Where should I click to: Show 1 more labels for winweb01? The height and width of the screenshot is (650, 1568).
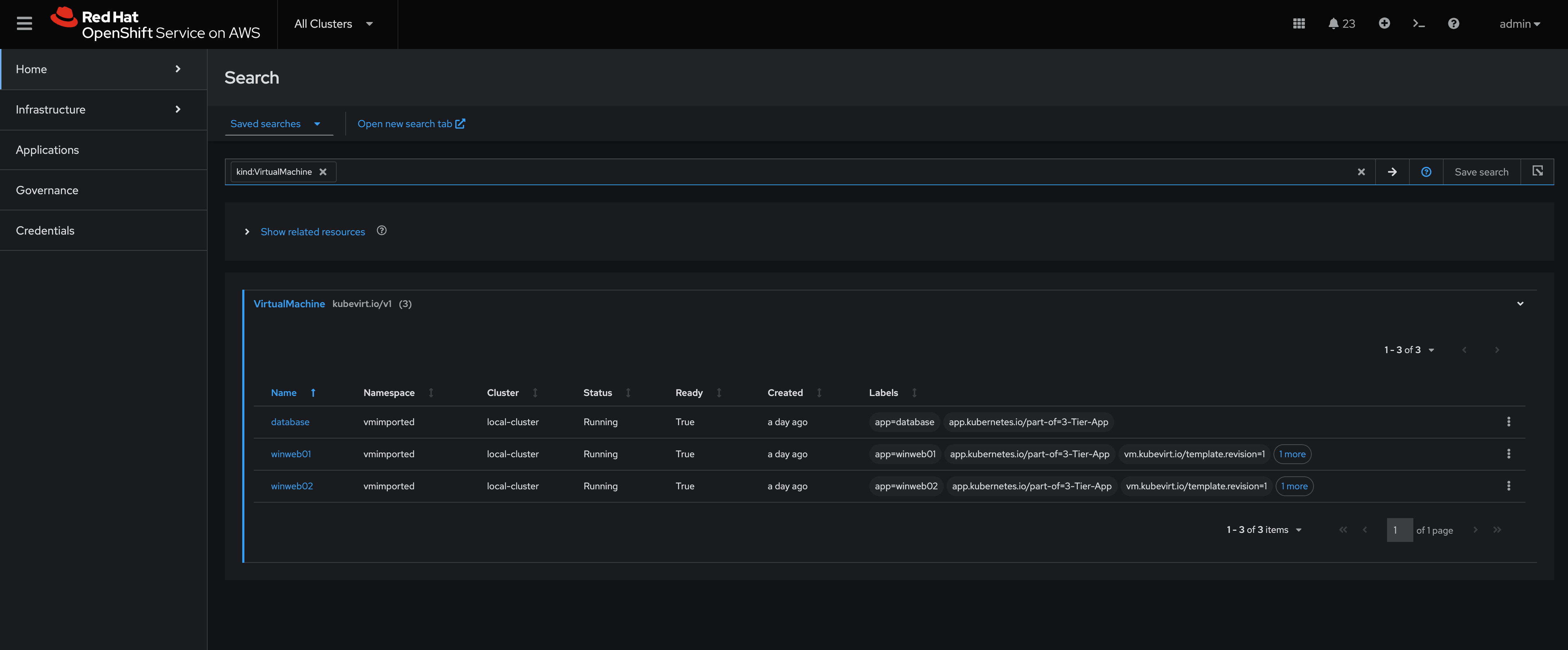1292,454
